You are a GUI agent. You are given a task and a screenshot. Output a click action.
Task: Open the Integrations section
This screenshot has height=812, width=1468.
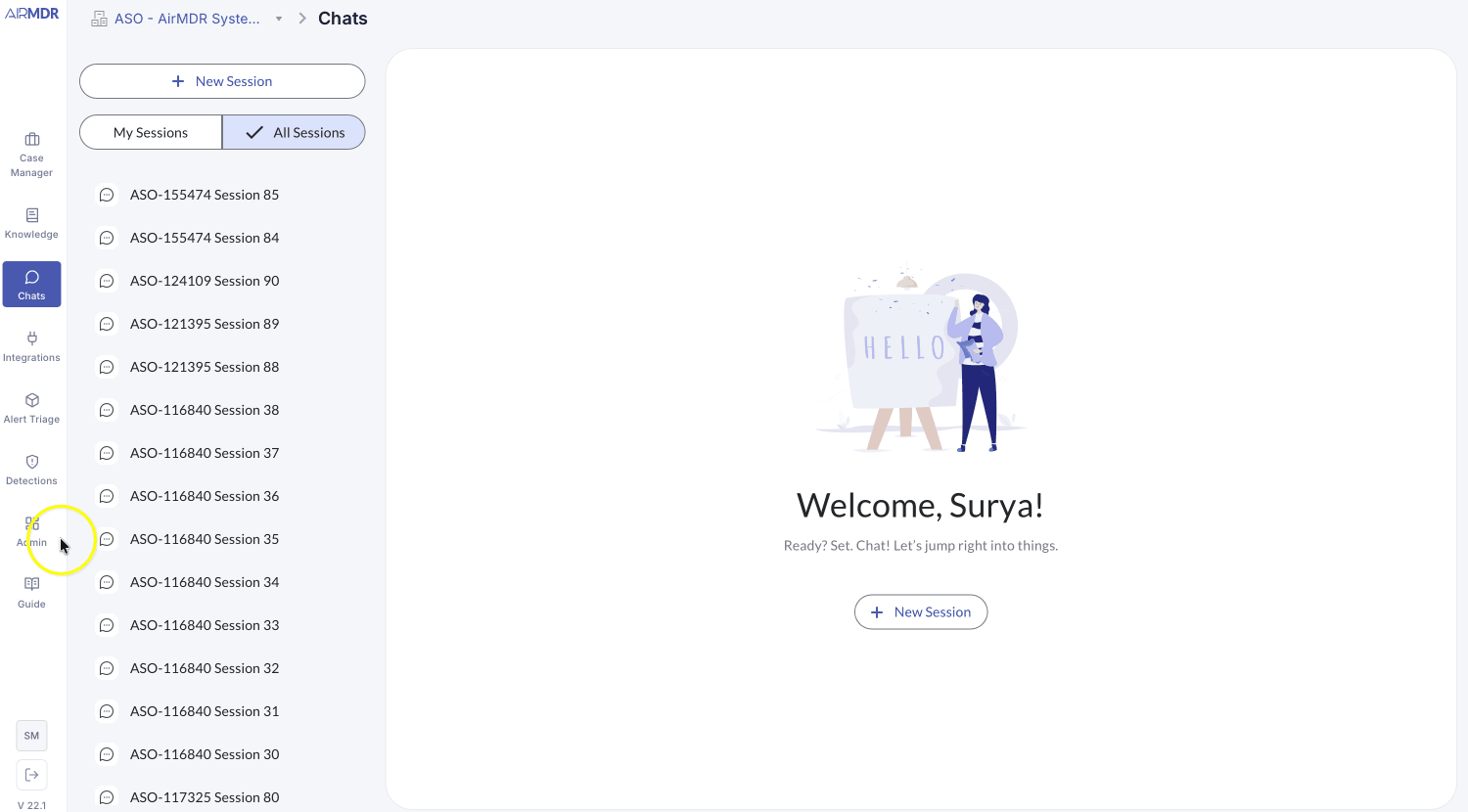click(x=31, y=346)
